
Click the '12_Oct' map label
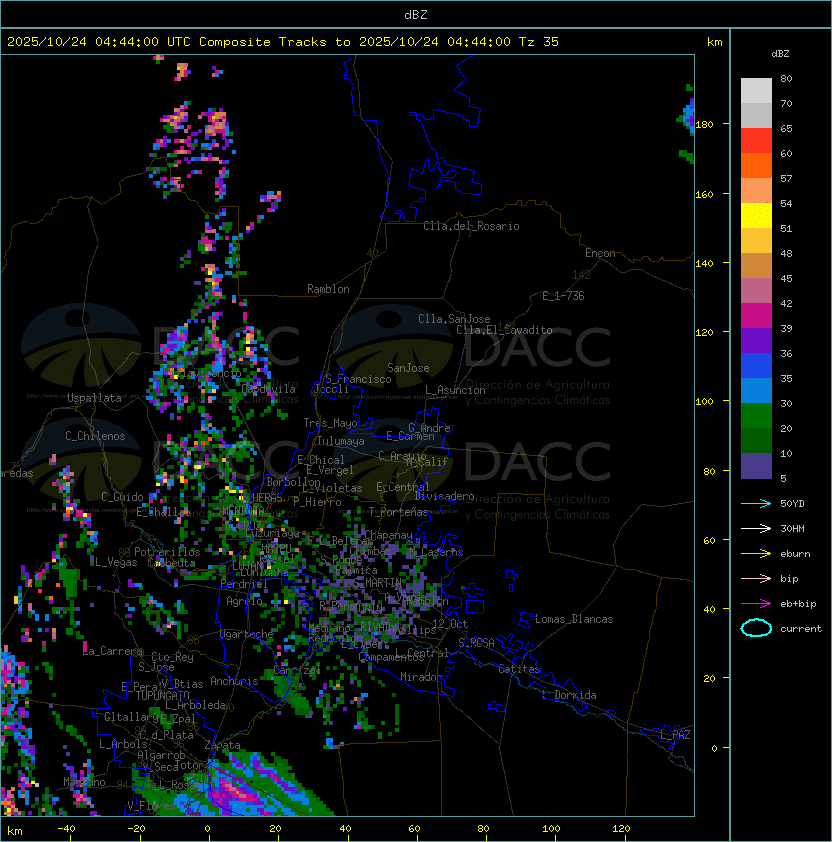click(x=450, y=624)
